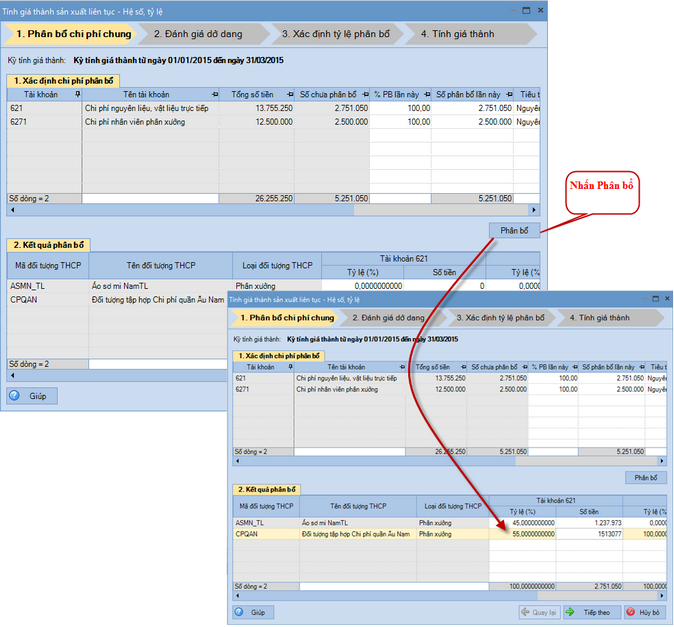Close the front window
674x627 pixels.
pos(667,299)
